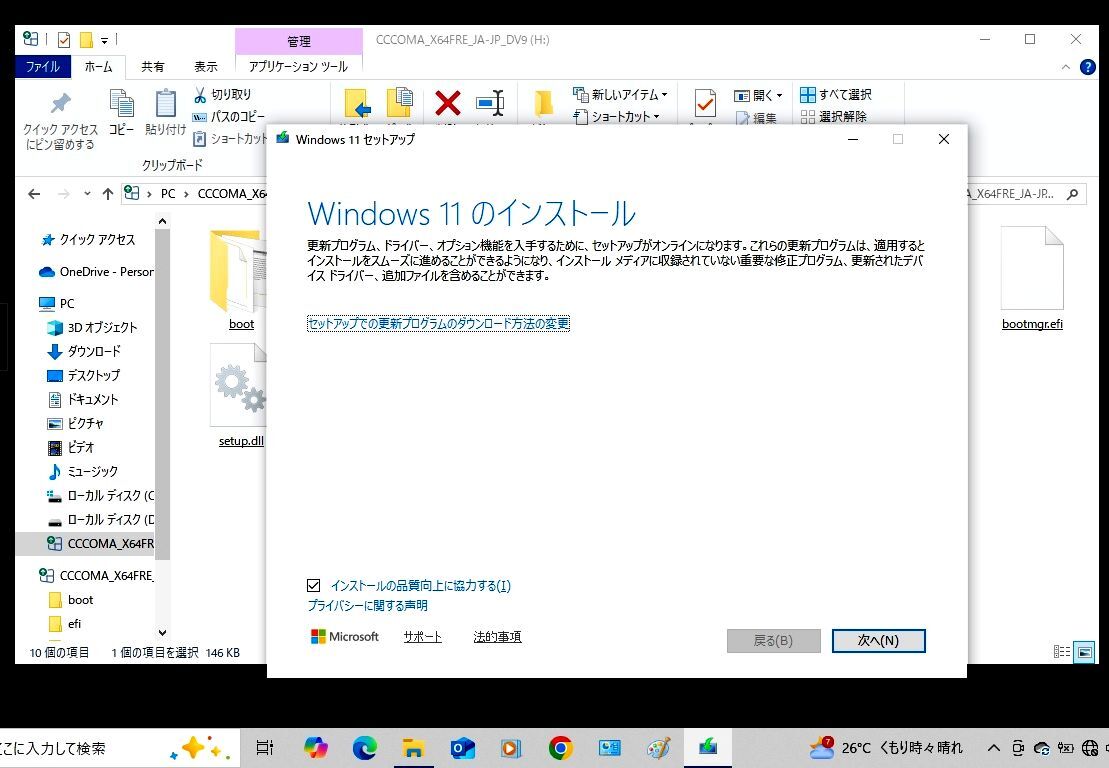Open the ファイル (File) tab
Image resolution: width=1109 pixels, height=768 pixels.
42,66
